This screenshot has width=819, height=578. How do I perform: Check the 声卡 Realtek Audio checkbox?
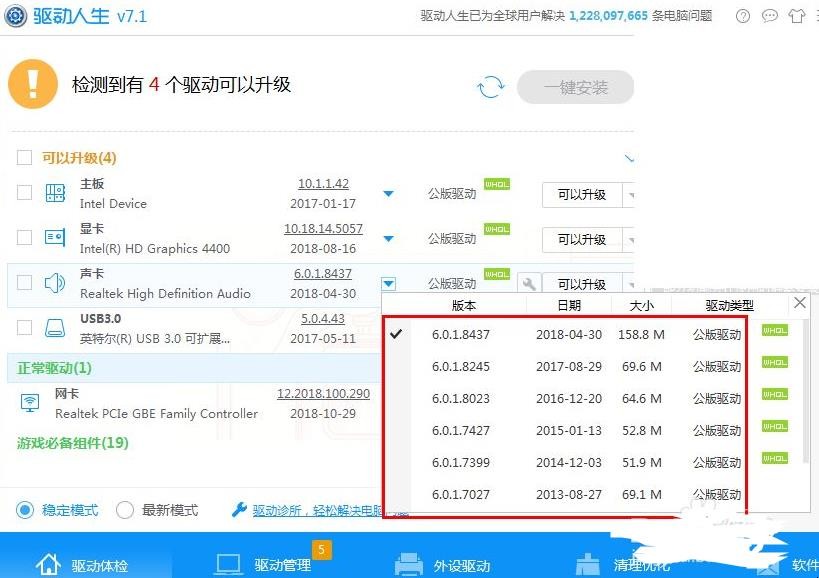point(24,282)
